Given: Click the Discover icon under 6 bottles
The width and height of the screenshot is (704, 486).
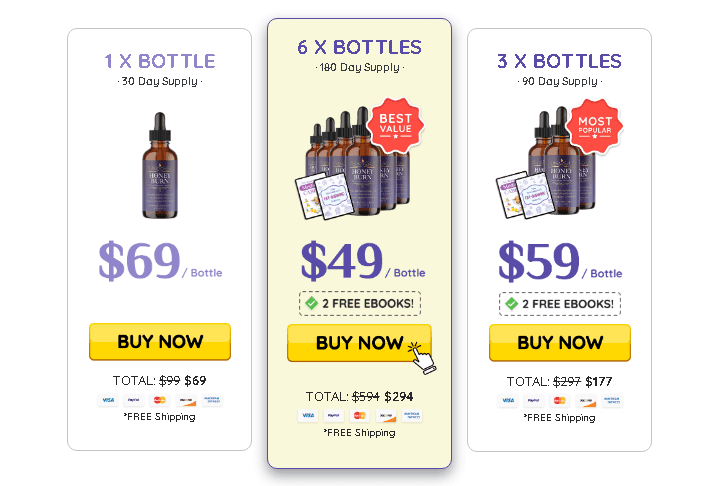Looking at the screenshot, I should click(386, 415).
